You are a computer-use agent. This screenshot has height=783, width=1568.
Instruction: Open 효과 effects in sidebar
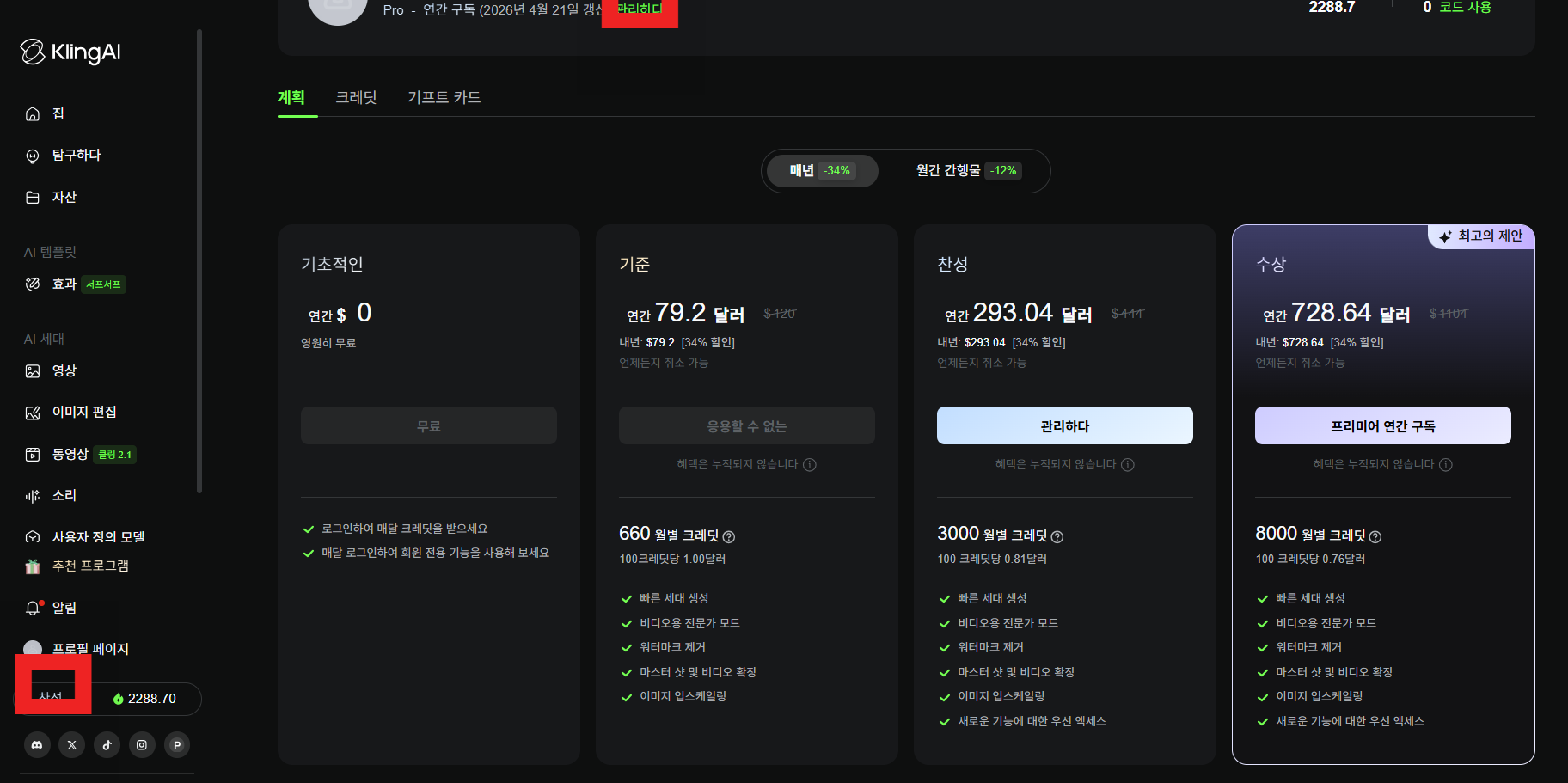click(52, 284)
